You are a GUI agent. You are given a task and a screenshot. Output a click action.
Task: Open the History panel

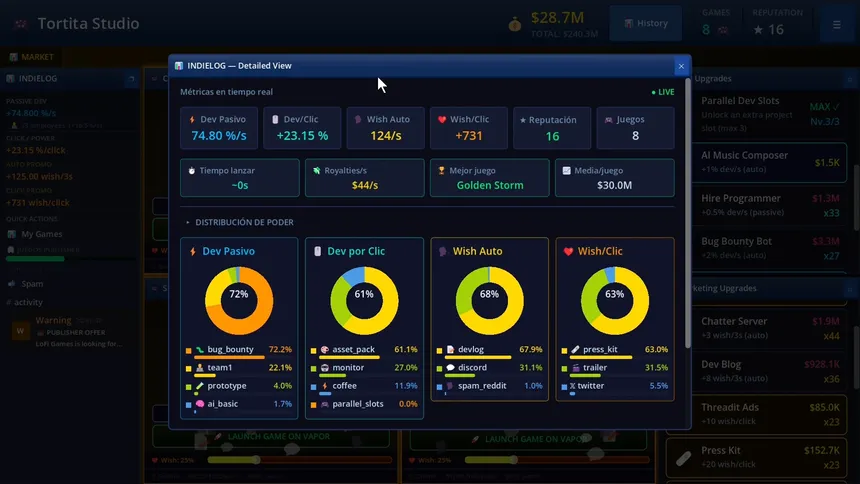(x=646, y=23)
